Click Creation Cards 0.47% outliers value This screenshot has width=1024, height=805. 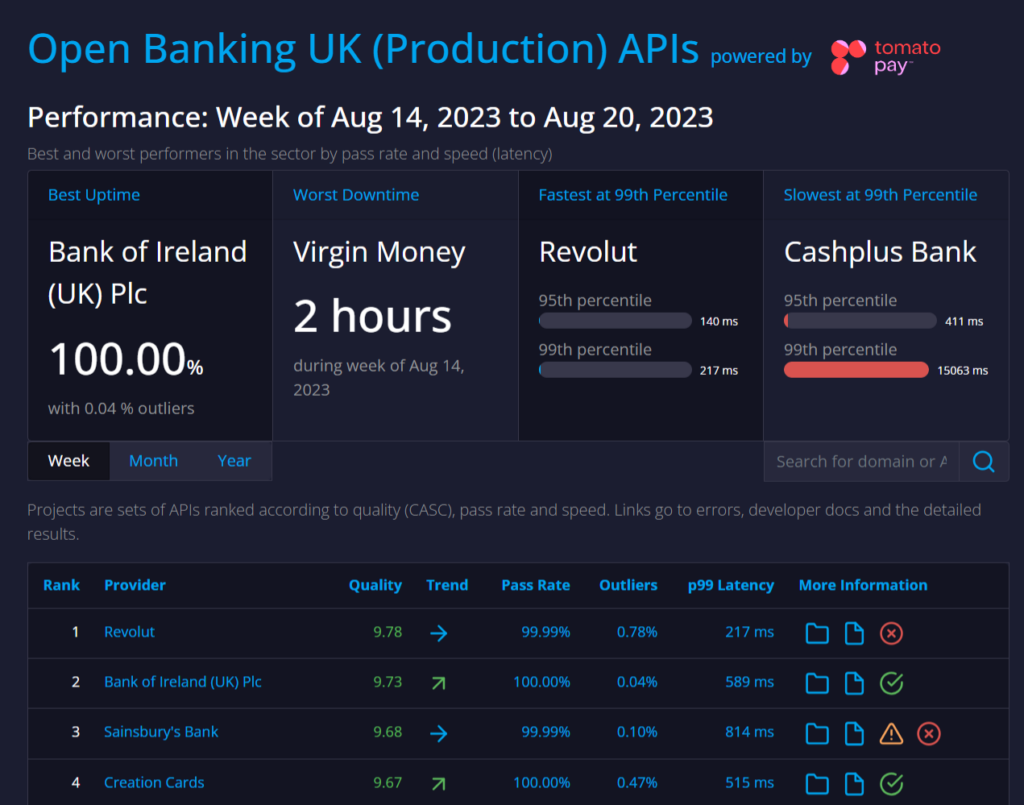click(637, 782)
